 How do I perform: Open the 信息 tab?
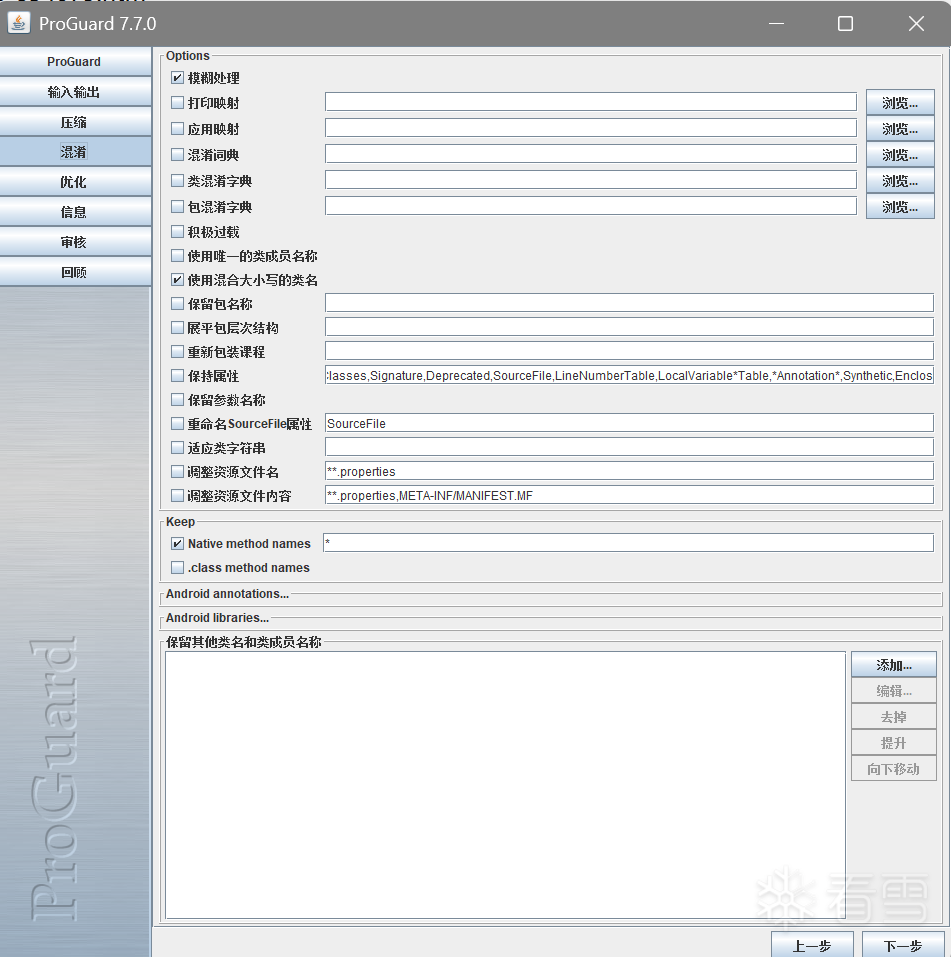[x=74, y=212]
